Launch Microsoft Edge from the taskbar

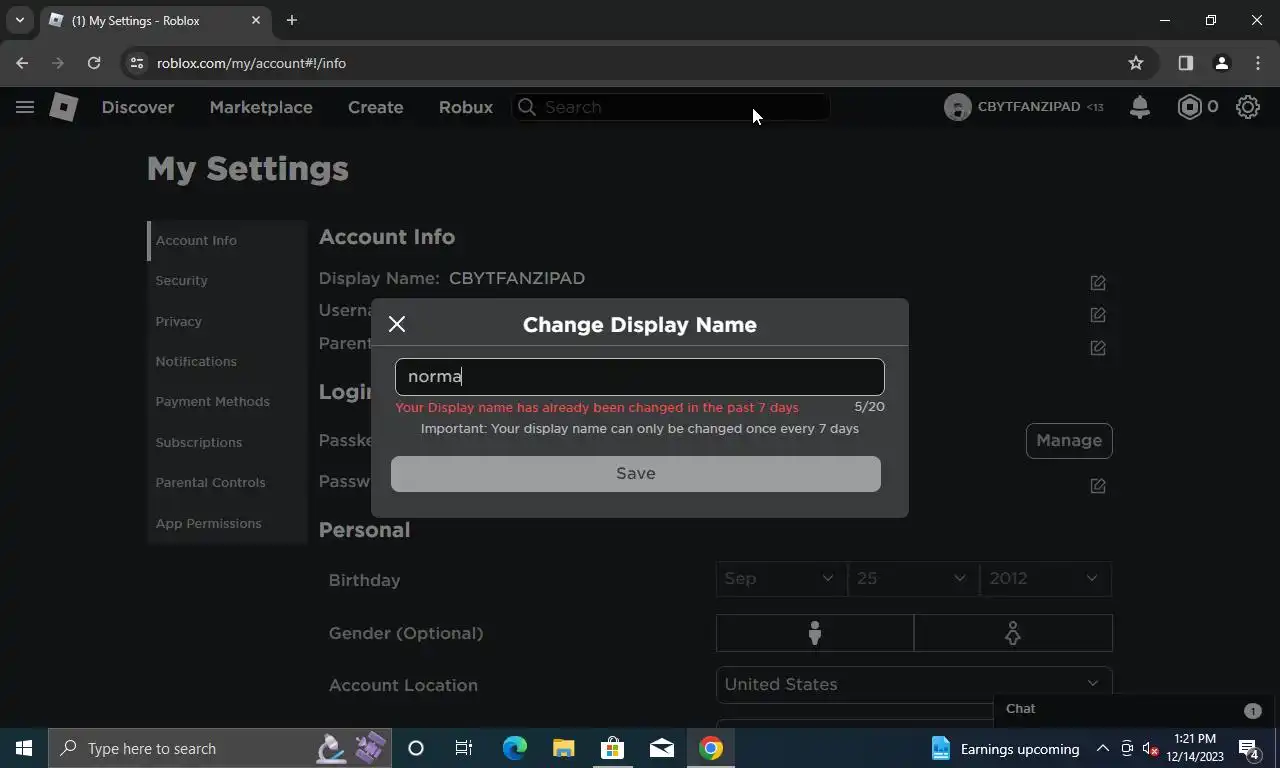point(514,748)
